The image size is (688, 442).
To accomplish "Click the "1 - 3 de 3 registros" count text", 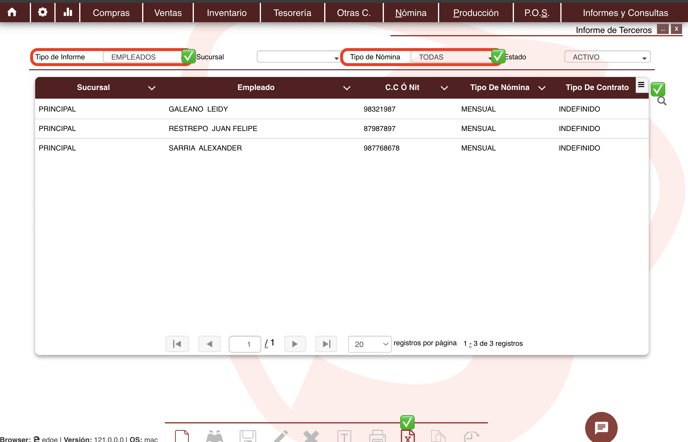I will pos(493,344).
